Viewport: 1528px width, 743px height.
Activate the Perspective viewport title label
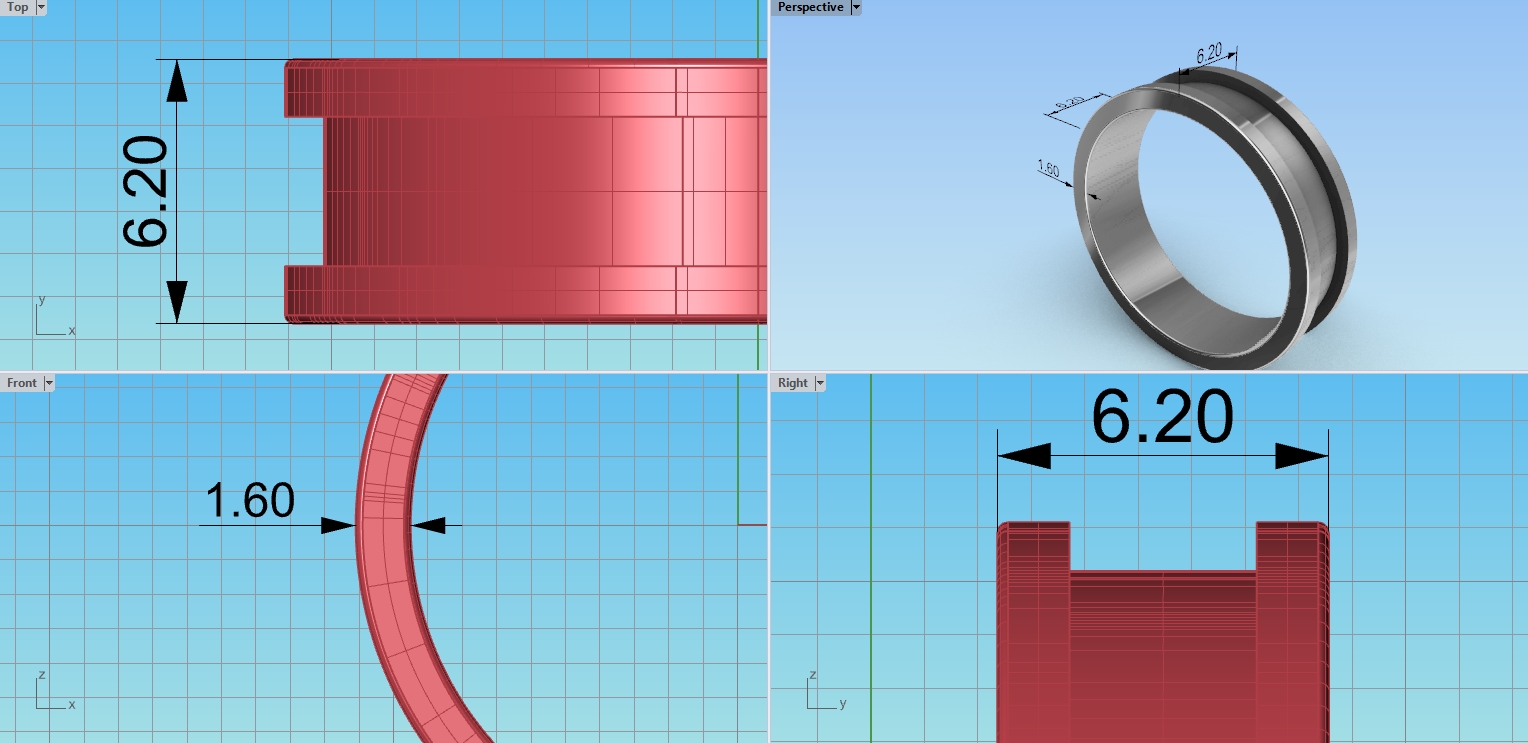(810, 7)
